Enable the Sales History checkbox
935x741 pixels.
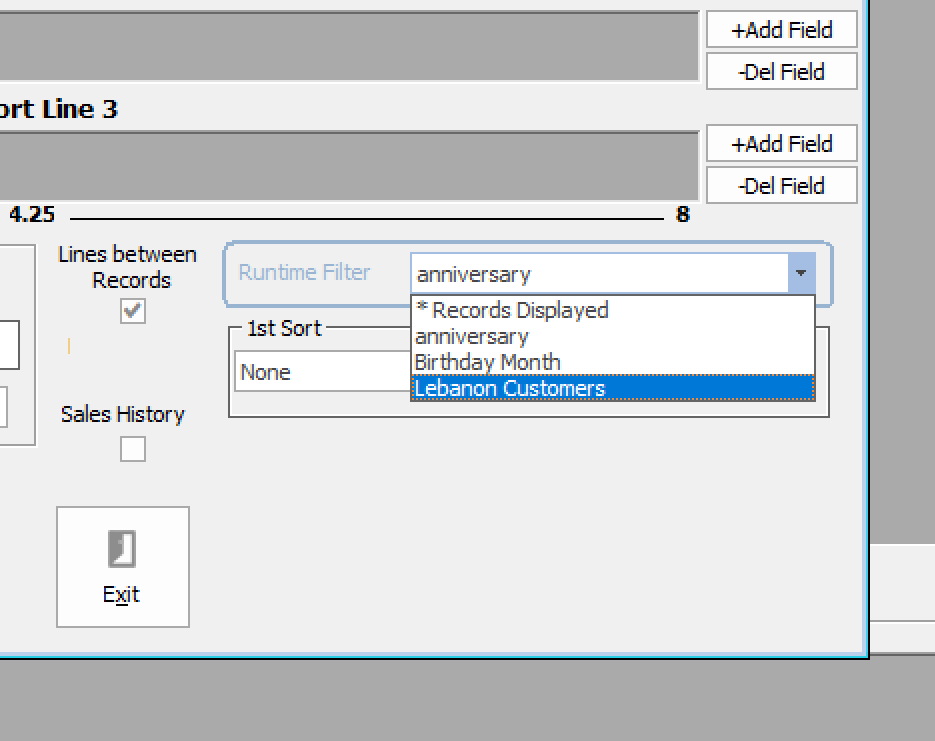coord(132,449)
